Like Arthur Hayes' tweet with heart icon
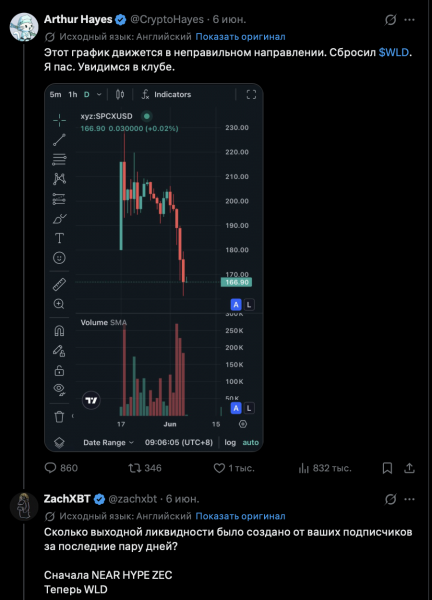This screenshot has width=432, height=600. 219,468
